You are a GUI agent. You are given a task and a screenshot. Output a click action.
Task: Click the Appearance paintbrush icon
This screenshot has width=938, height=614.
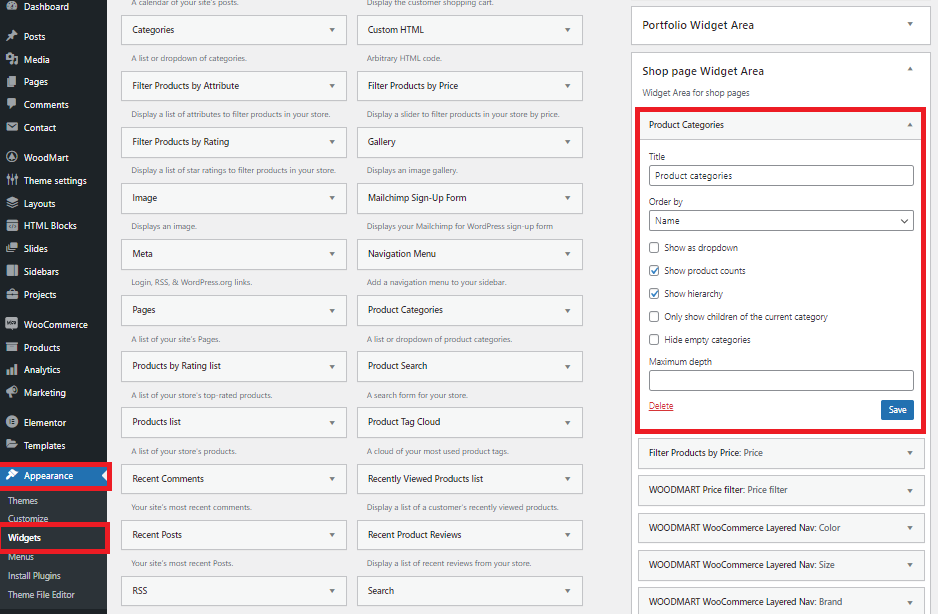tap(12, 475)
